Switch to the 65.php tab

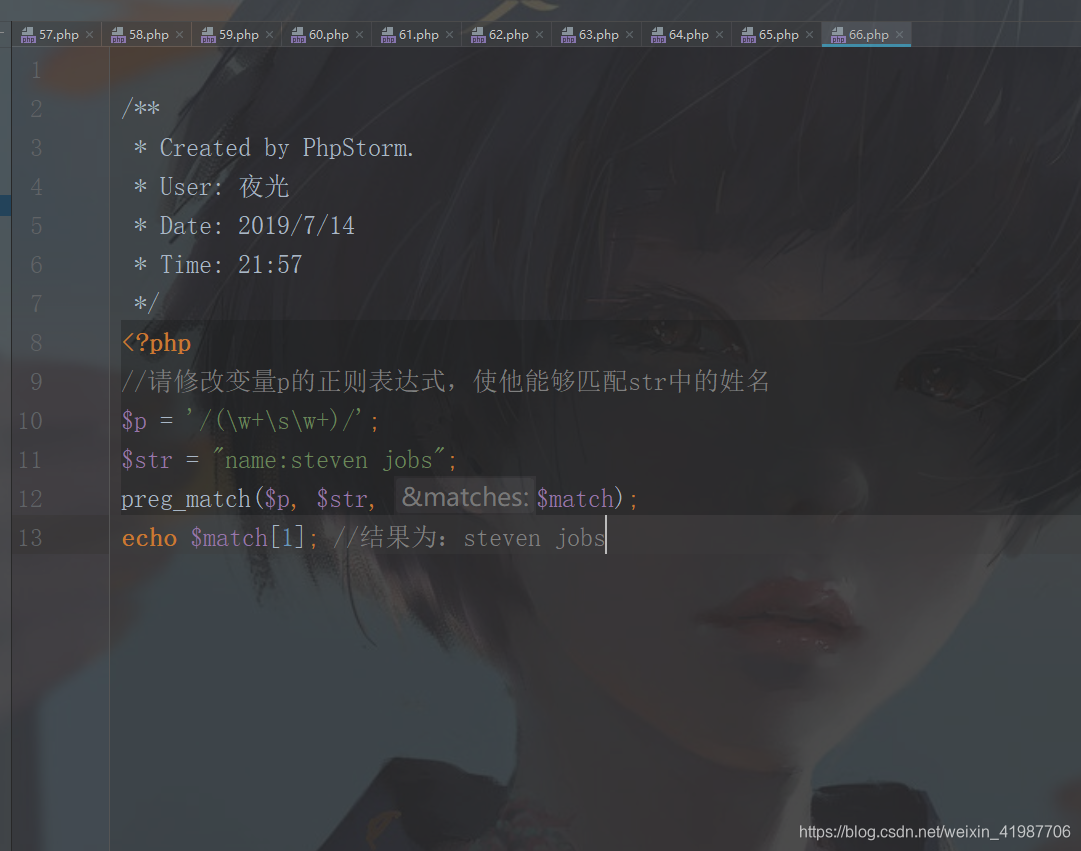click(778, 34)
